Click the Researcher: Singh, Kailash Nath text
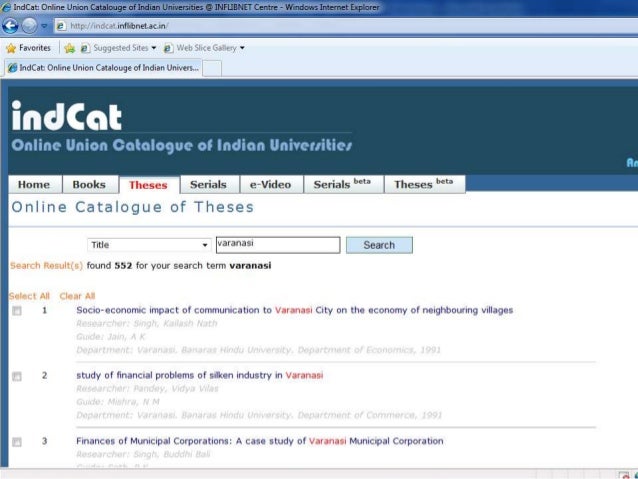The image size is (638, 479). click(146, 324)
